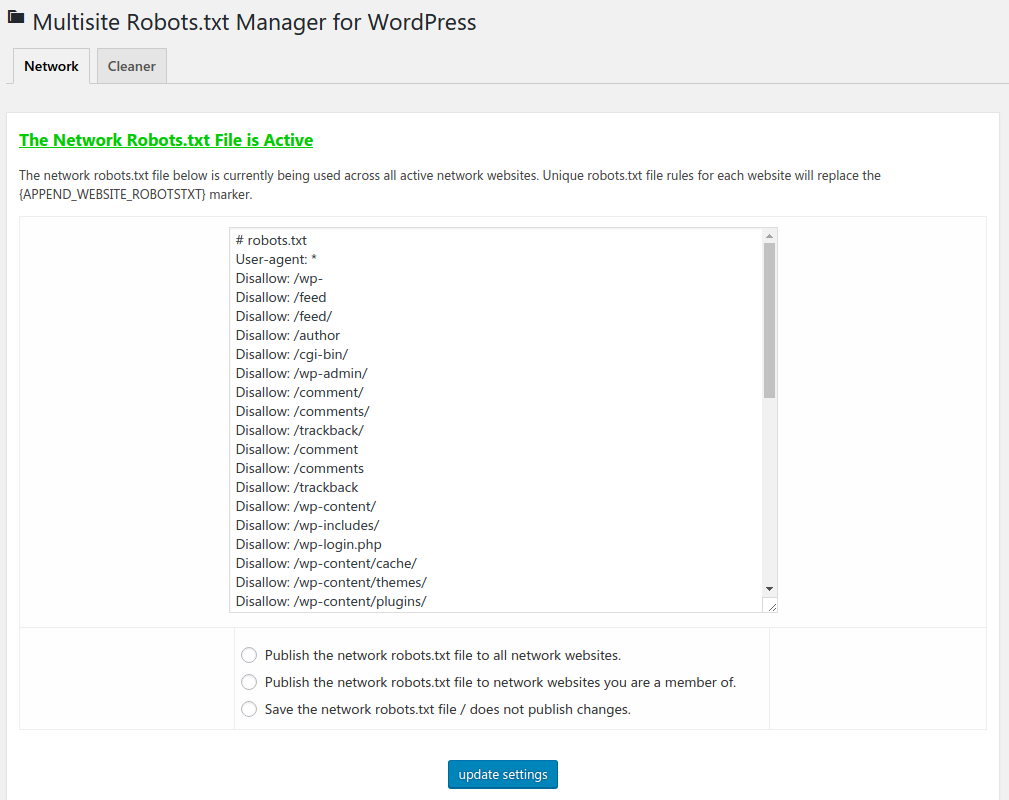Image resolution: width=1009 pixels, height=800 pixels.
Task: Switch to the Cleaner tab
Action: pos(132,66)
